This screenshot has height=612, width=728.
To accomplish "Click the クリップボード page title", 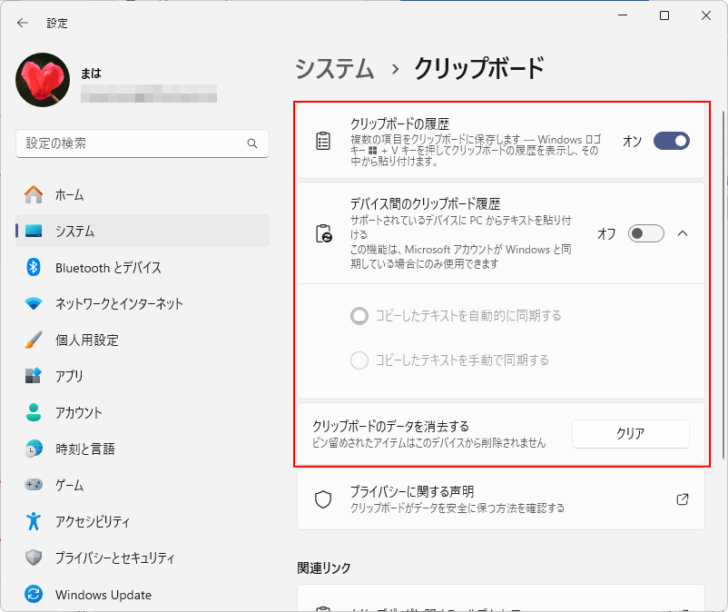I will point(479,69).
